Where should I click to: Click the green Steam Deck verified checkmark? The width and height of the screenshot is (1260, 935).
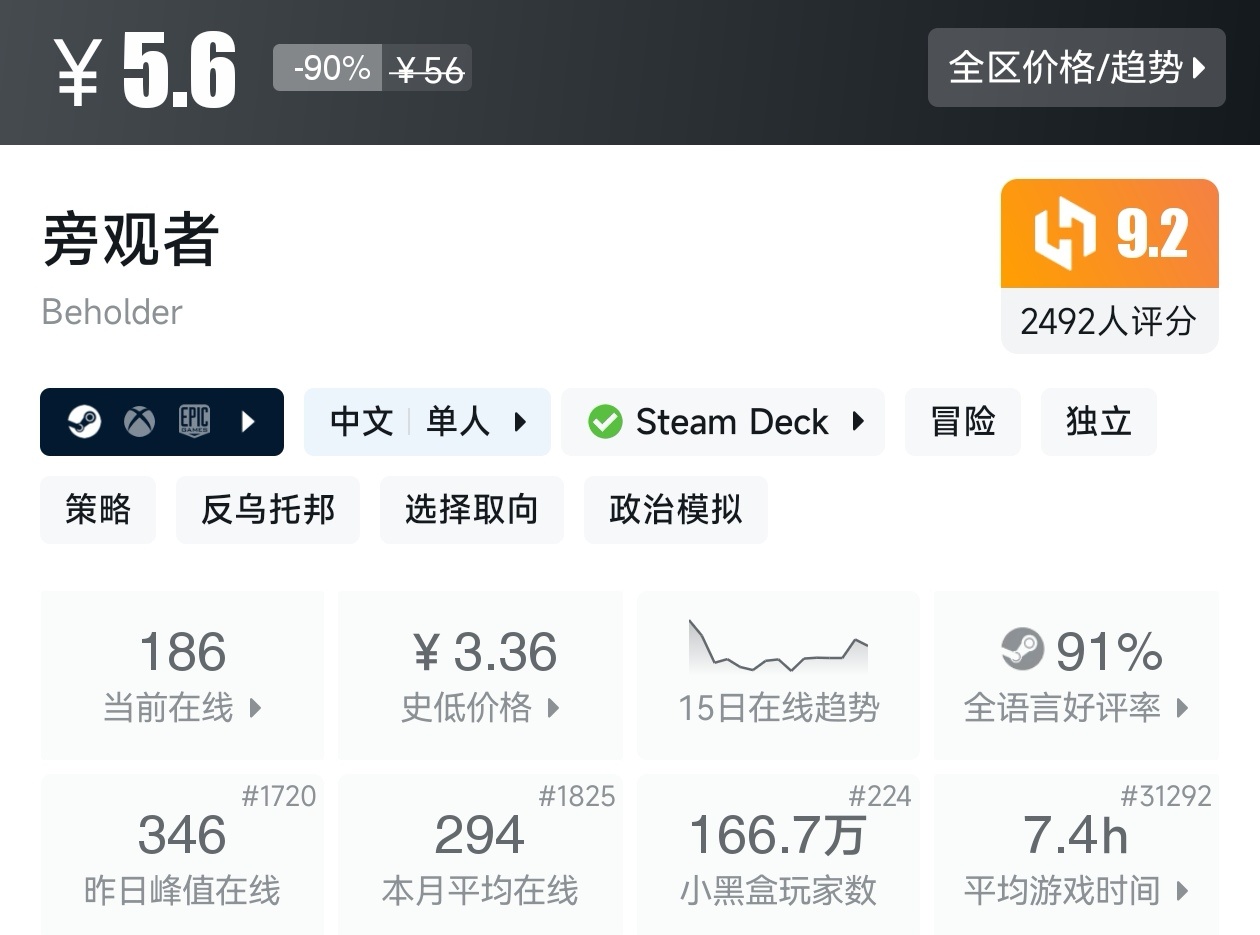pyautogui.click(x=605, y=422)
